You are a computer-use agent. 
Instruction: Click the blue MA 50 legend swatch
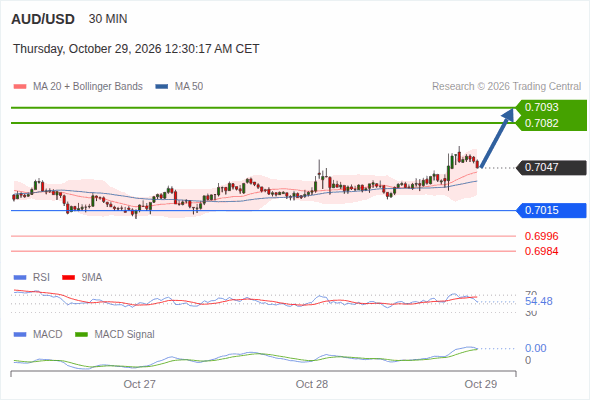point(162,87)
